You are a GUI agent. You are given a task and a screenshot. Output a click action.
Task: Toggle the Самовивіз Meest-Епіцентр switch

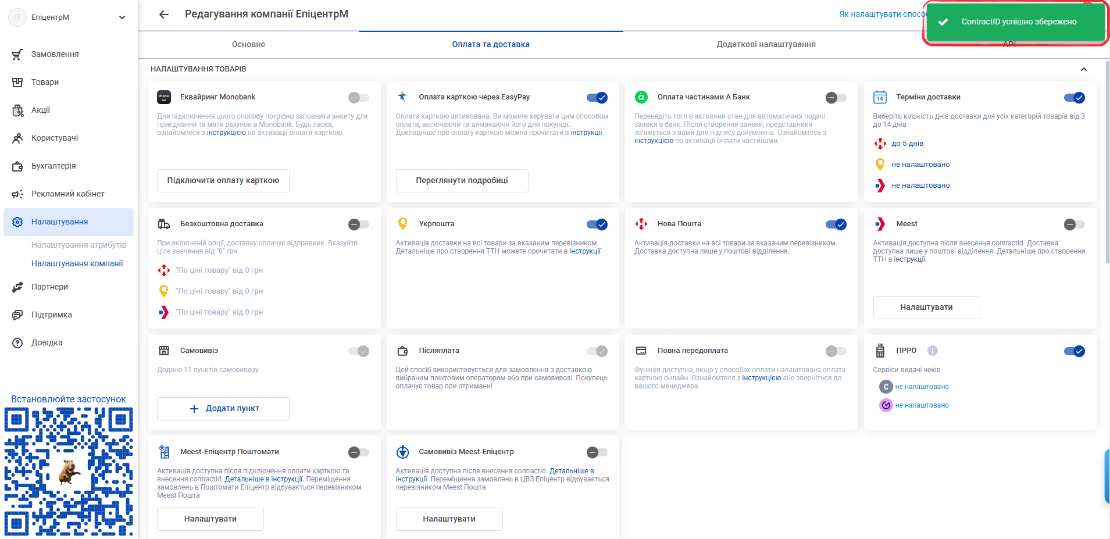597,452
